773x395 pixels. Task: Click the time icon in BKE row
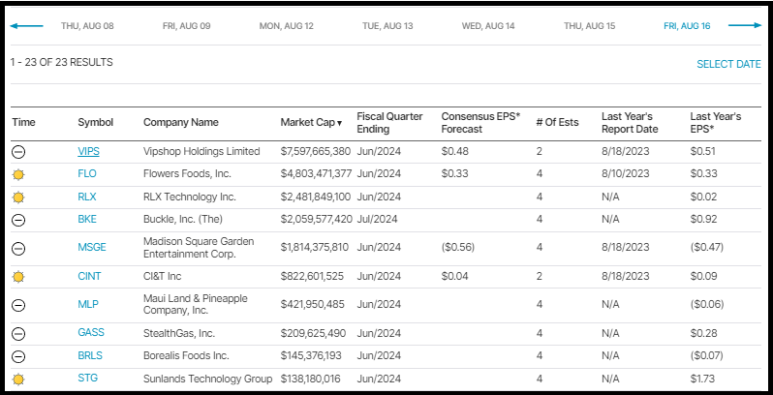pyautogui.click(x=18, y=220)
